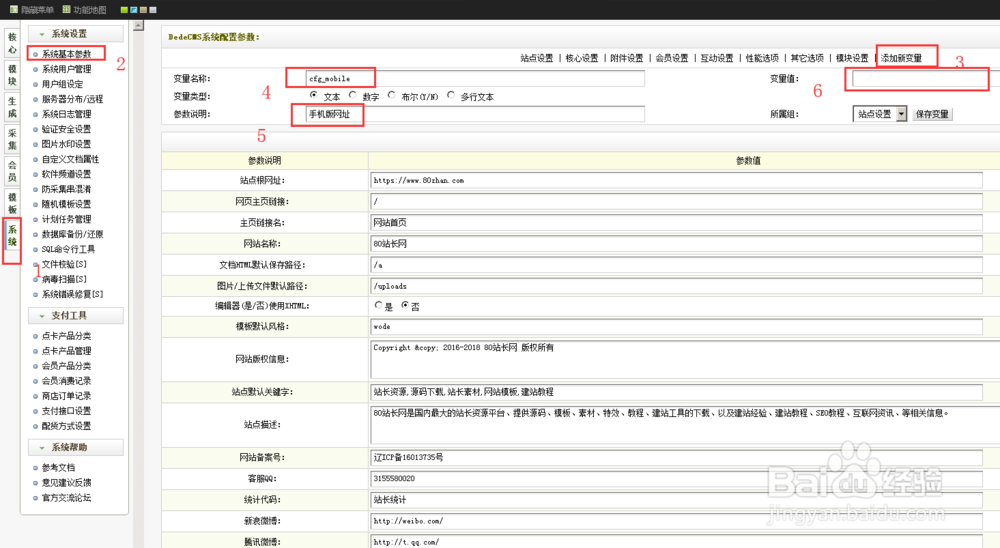Screen dimensions: 1000x548
Task: Open 系统基本参数 in the sidebar
Action: click(x=66, y=54)
